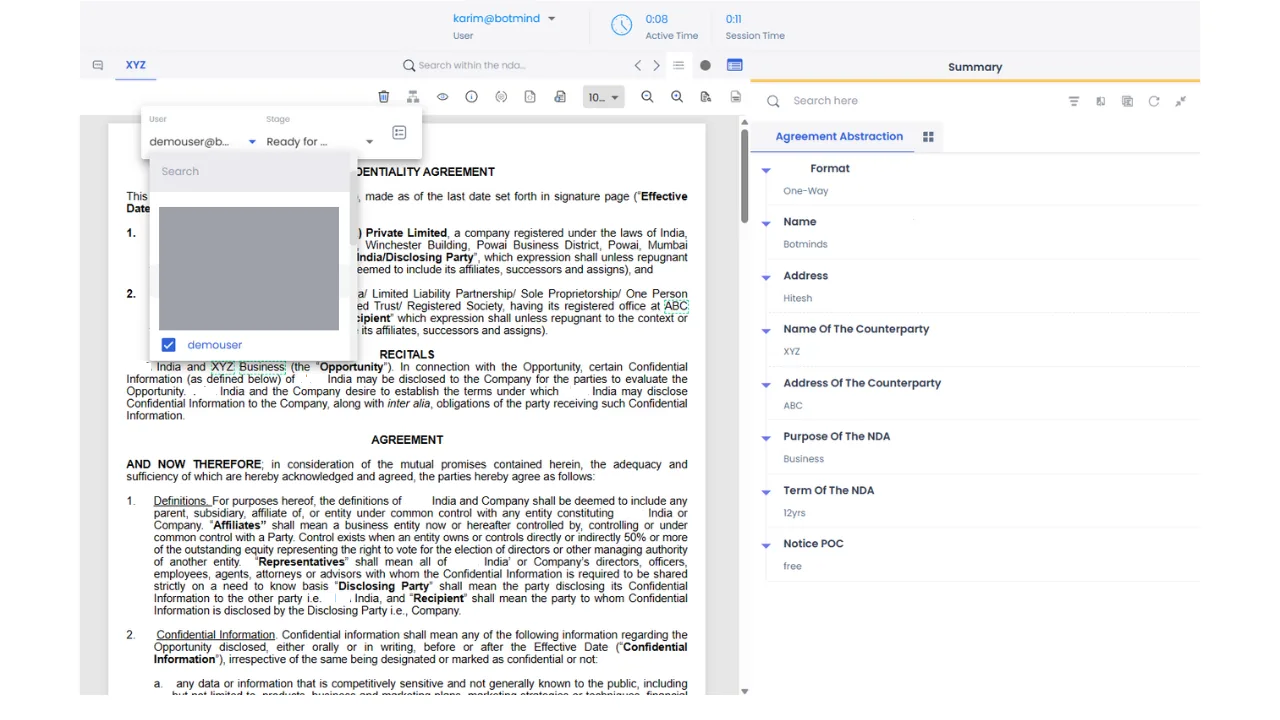This screenshot has height=720, width=1280.
Task: Click the comment icon left of XYZ tab
Action: [x=98, y=65]
